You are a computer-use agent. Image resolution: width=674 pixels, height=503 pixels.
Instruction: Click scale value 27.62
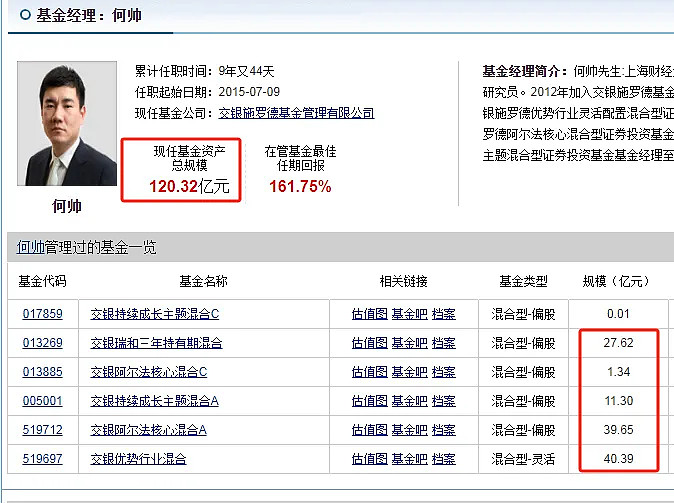[618, 343]
